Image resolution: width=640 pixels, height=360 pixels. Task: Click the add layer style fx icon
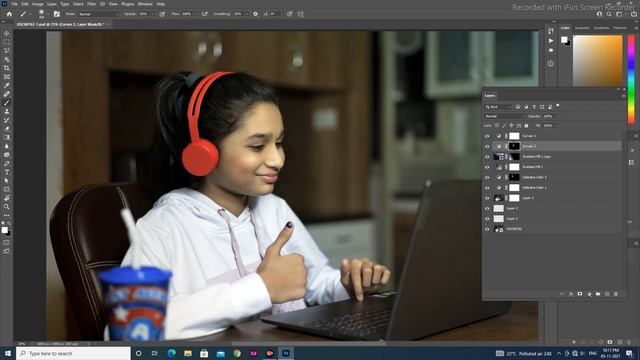coord(571,294)
